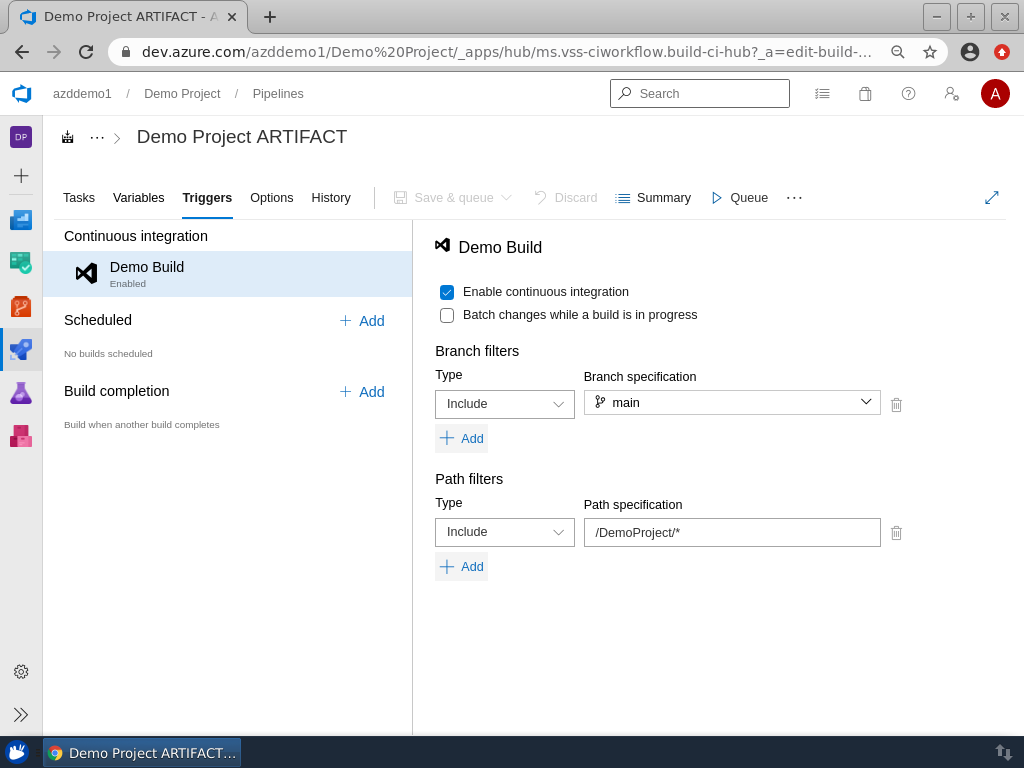Open Branch filters Type Include dropdown
This screenshot has width=1024, height=768.
pos(505,404)
